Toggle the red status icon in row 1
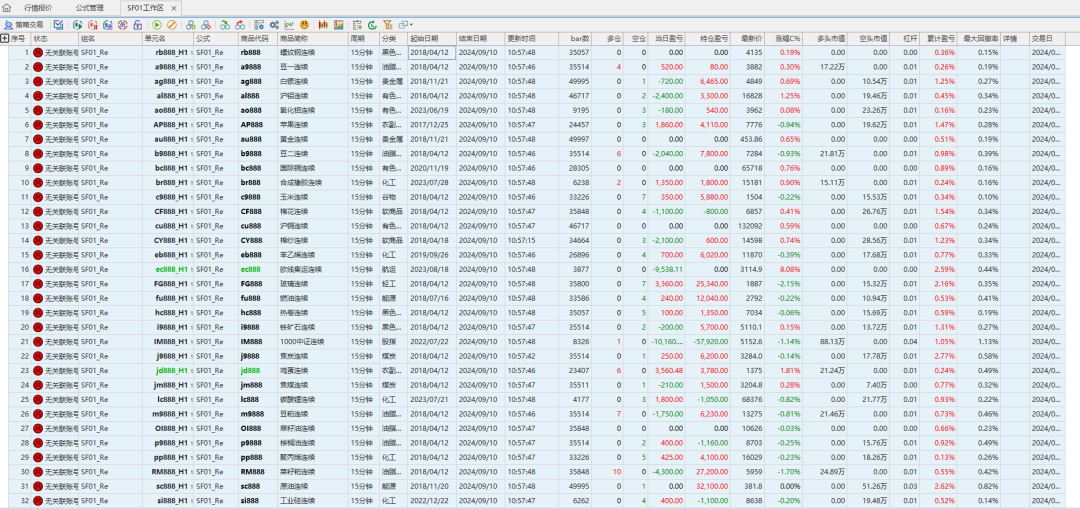This screenshot has width=1080, height=509. pyautogui.click(x=38, y=51)
